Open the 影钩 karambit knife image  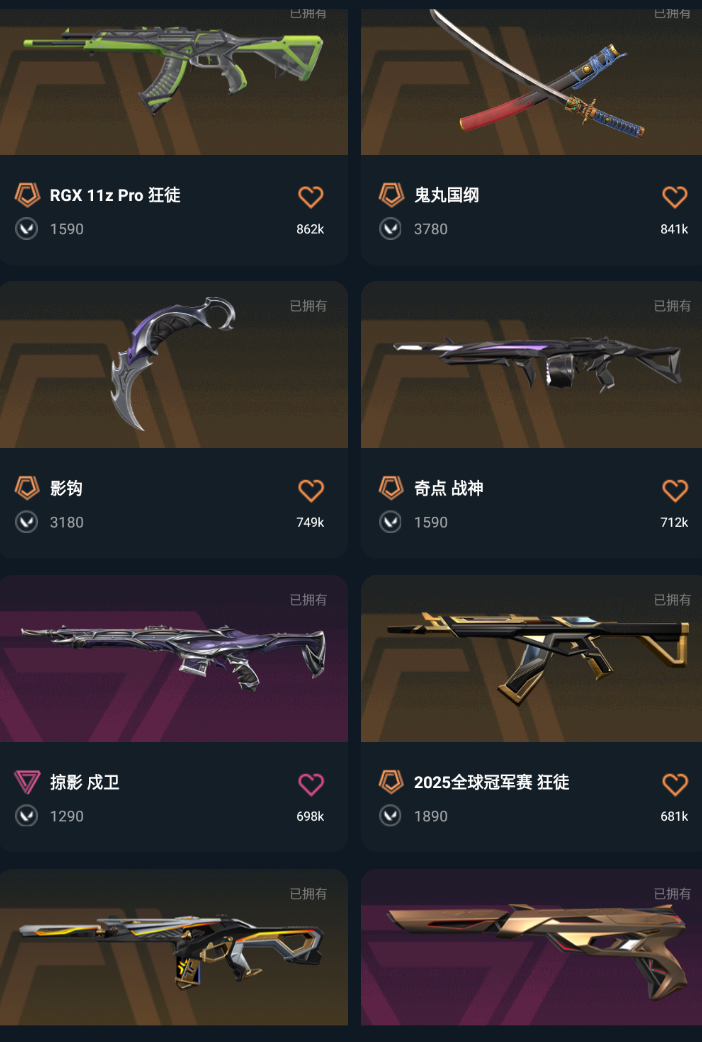coord(174,365)
